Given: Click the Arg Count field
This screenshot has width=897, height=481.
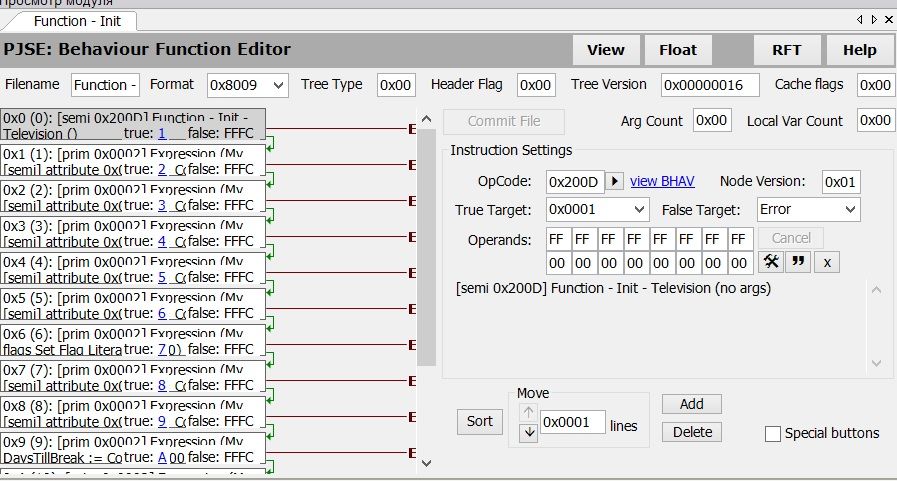Looking at the screenshot, I should pos(712,120).
